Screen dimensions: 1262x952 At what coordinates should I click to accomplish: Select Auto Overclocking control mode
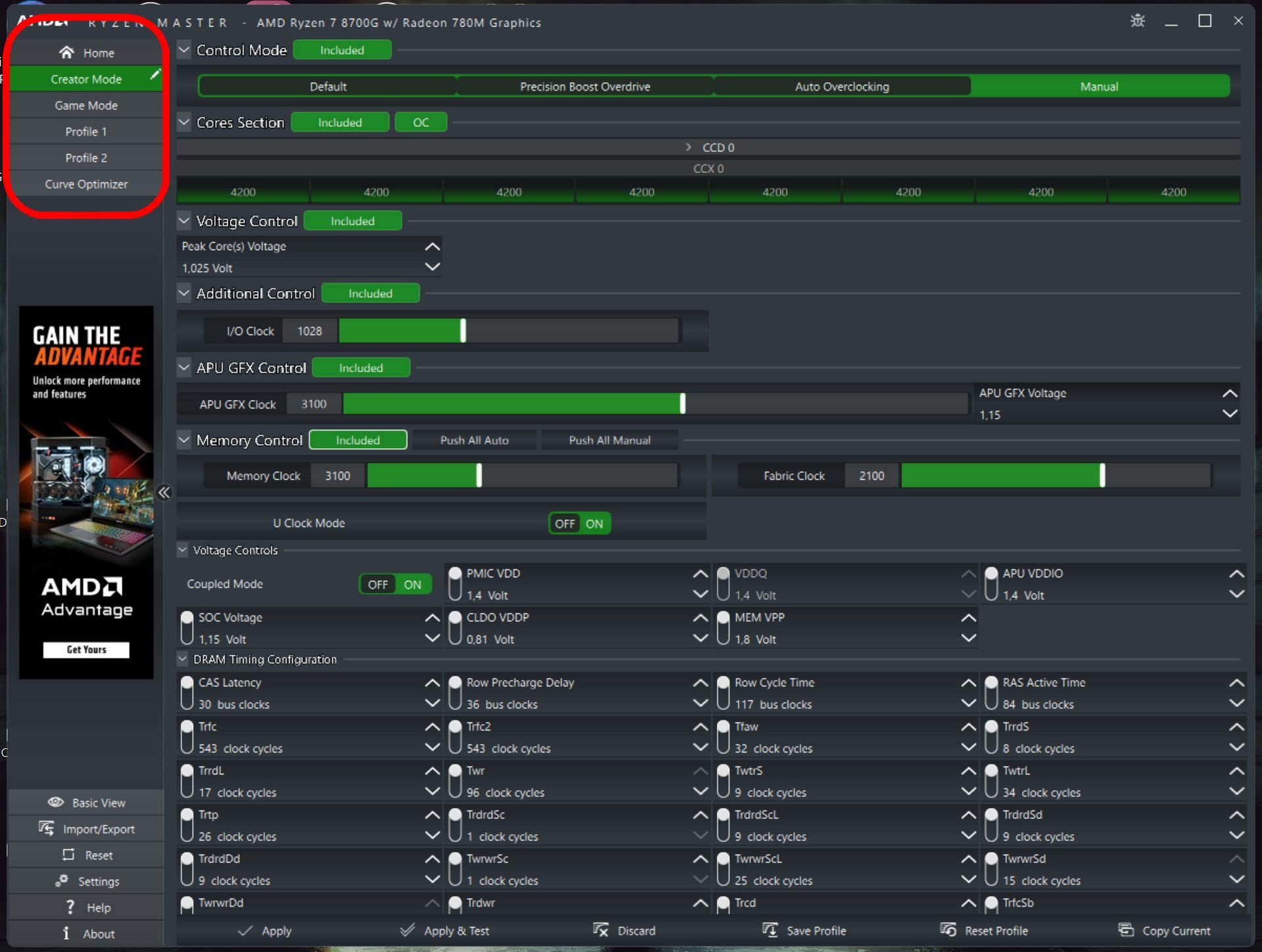842,86
